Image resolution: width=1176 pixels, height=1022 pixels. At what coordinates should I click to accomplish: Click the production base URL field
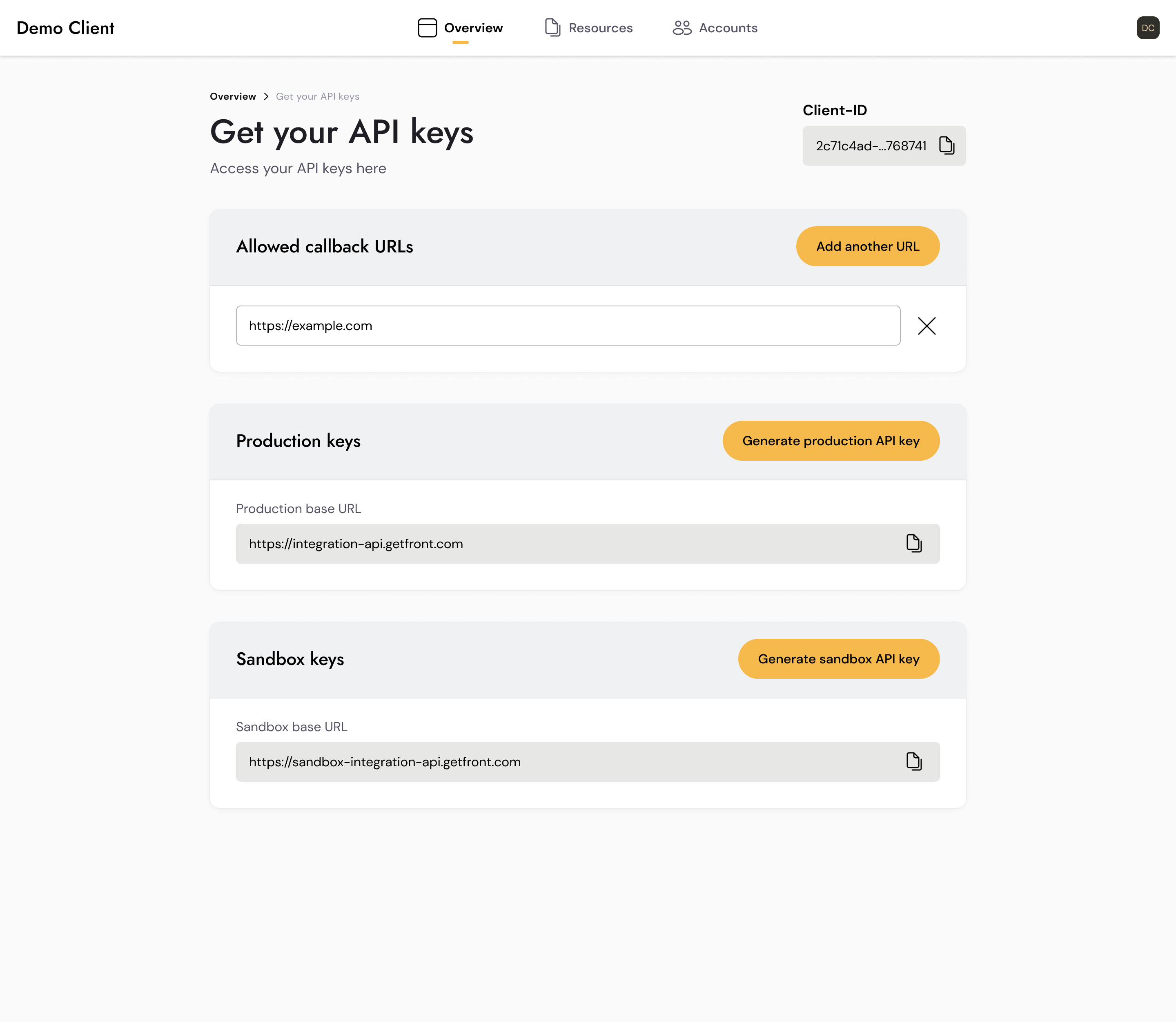564,544
